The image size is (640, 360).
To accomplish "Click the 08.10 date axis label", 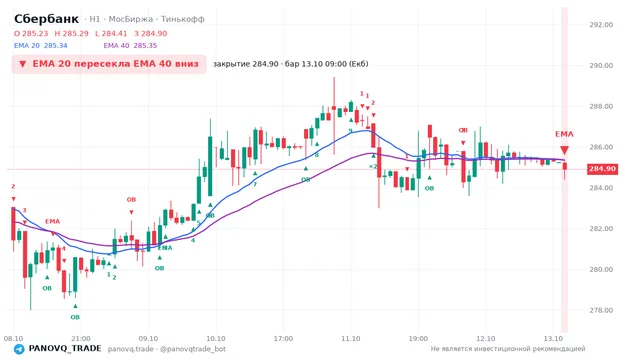I will [x=13, y=339].
